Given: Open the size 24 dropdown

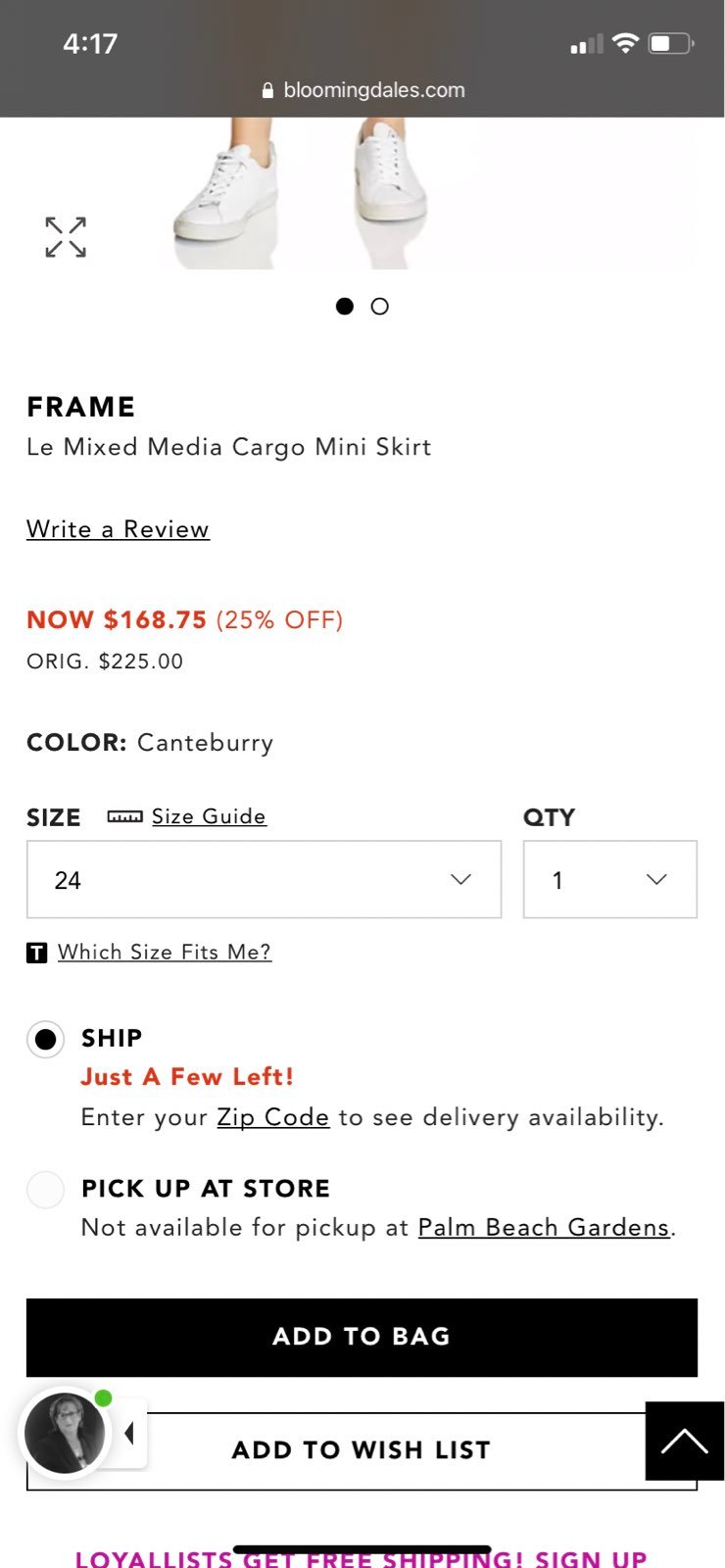Looking at the screenshot, I should point(264,879).
